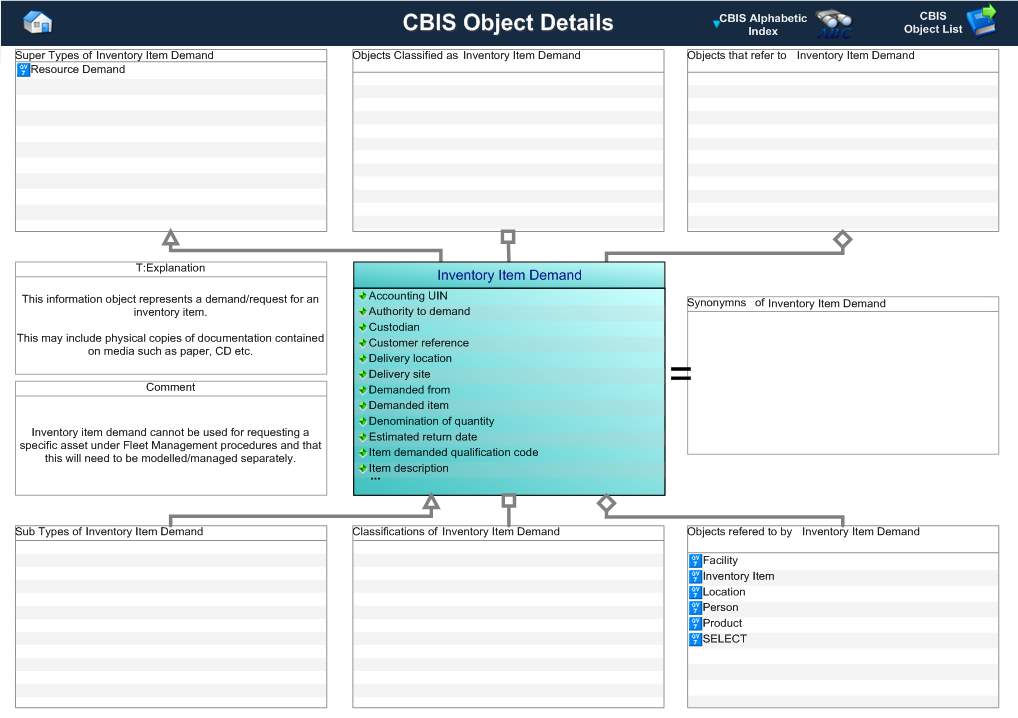This screenshot has width=1018, height=718.
Task: Select the Custodian attribute
Action: [x=393, y=327]
